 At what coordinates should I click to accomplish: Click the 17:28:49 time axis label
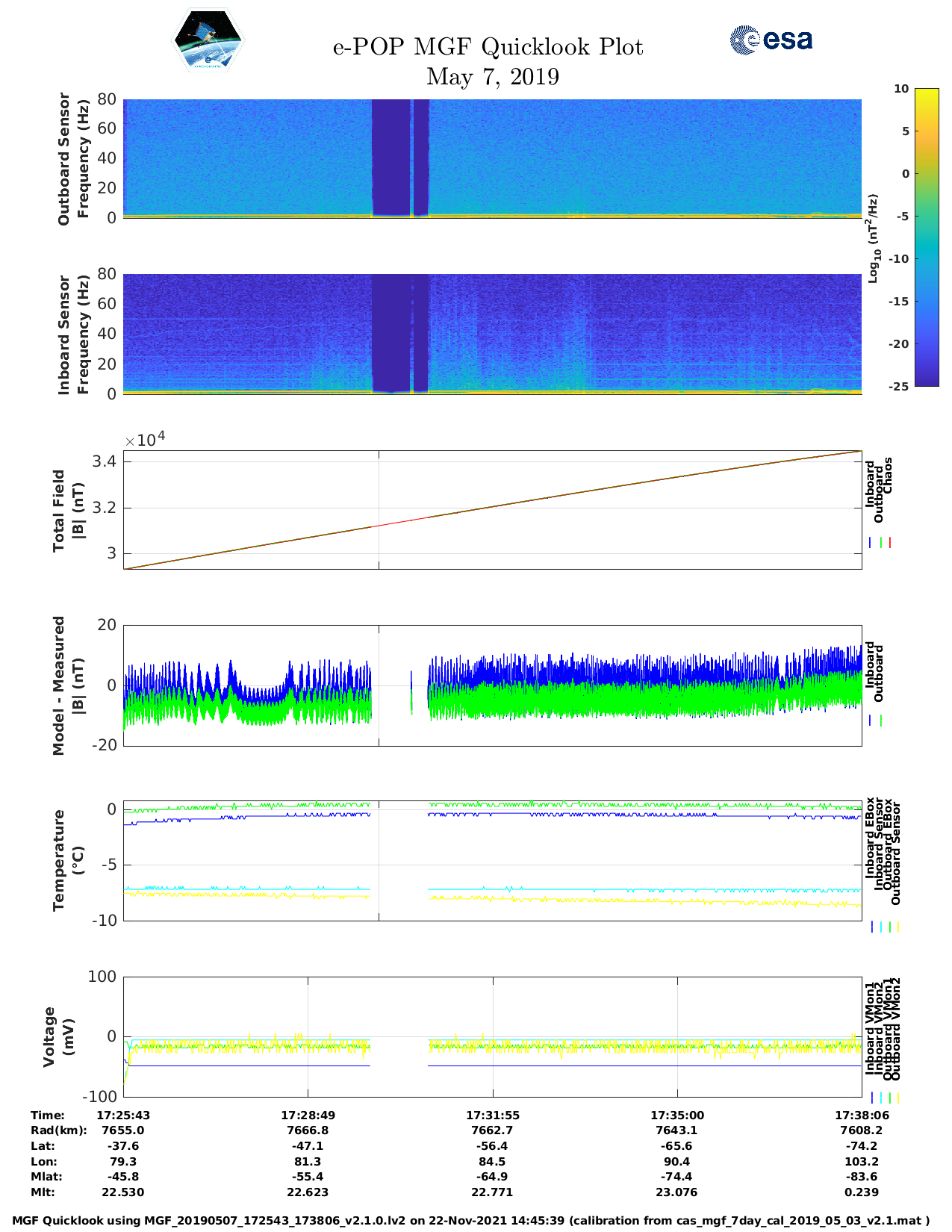pyautogui.click(x=308, y=1115)
